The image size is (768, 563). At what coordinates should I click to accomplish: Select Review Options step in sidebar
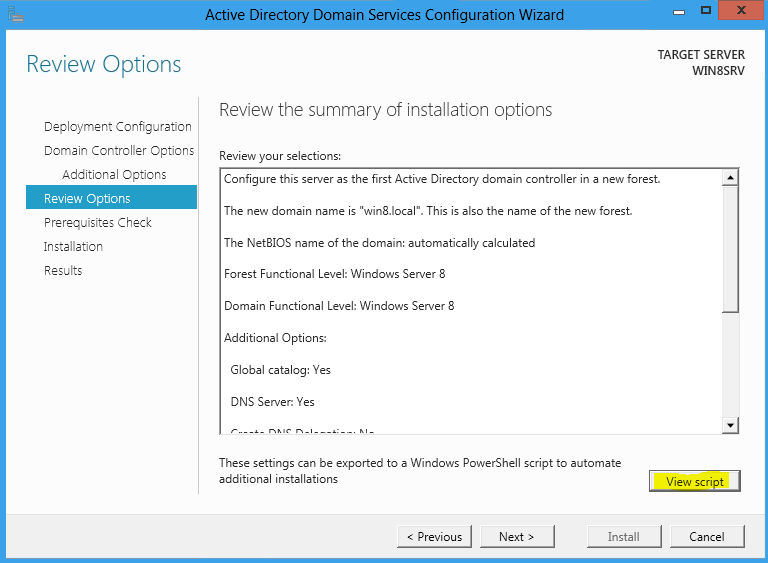point(111,198)
